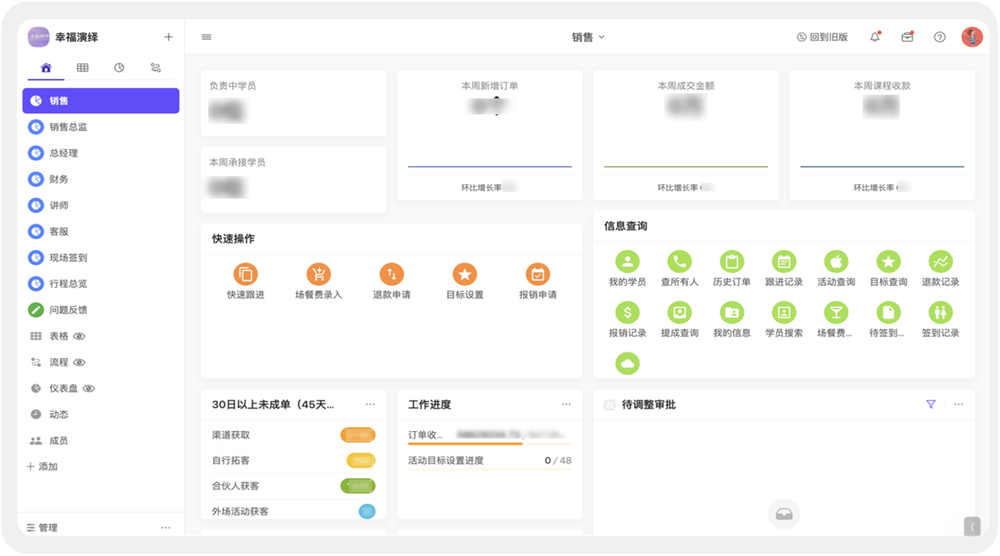Click the 退款申请 icon
The width and height of the screenshot is (1000, 556).
[x=391, y=274]
